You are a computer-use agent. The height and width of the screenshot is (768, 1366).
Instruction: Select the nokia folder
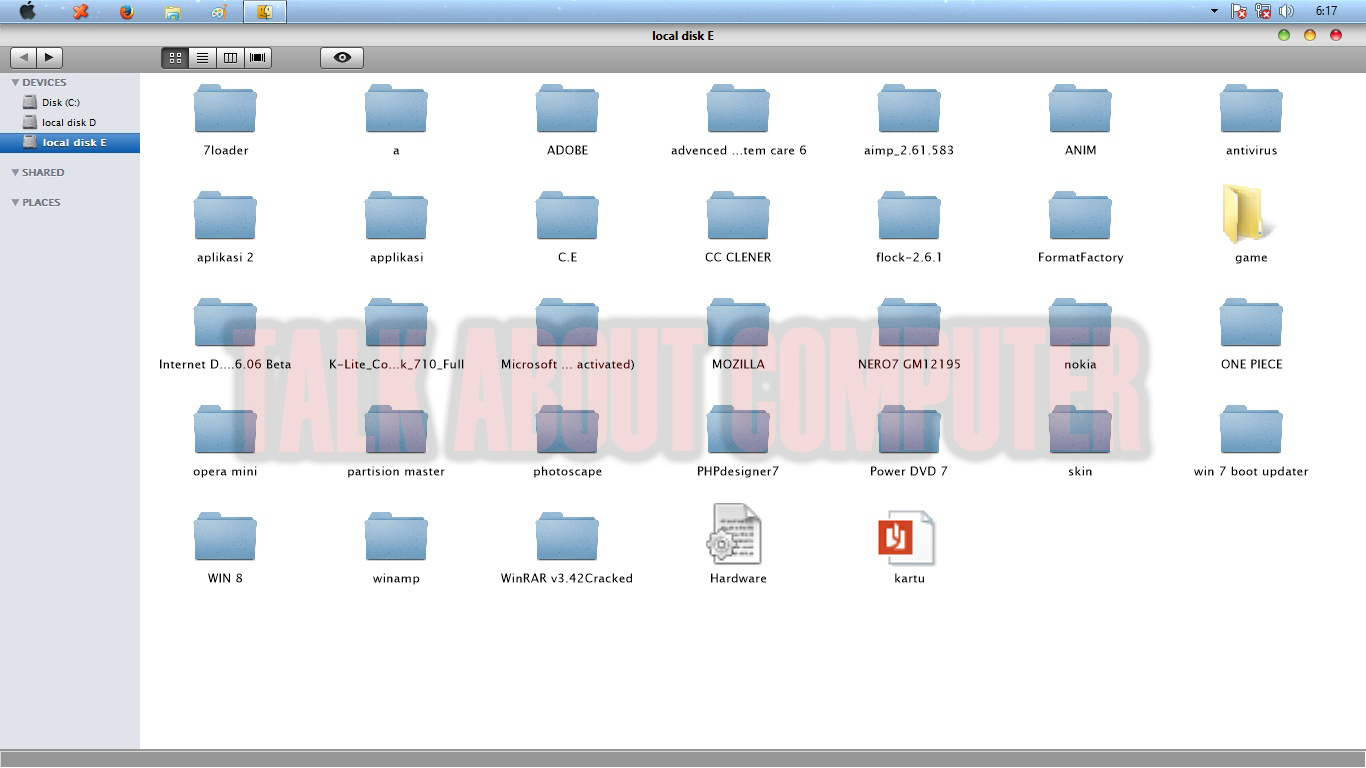pyautogui.click(x=1080, y=334)
